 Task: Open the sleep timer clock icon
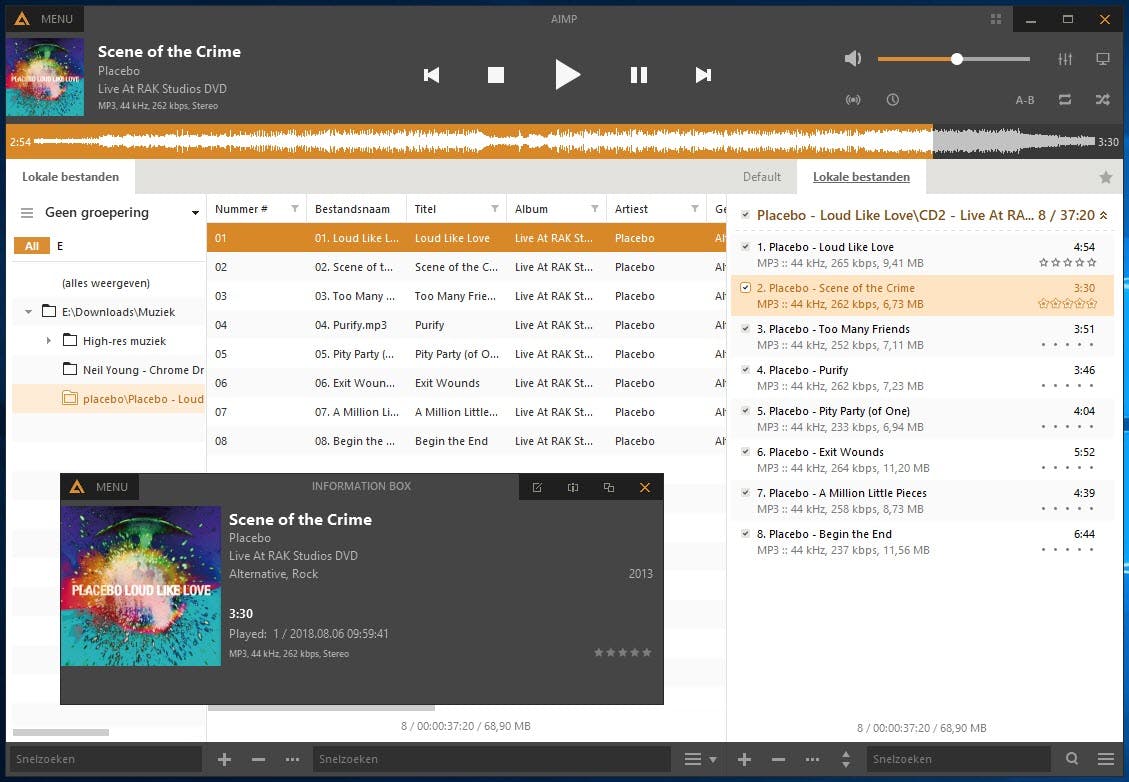tap(893, 100)
